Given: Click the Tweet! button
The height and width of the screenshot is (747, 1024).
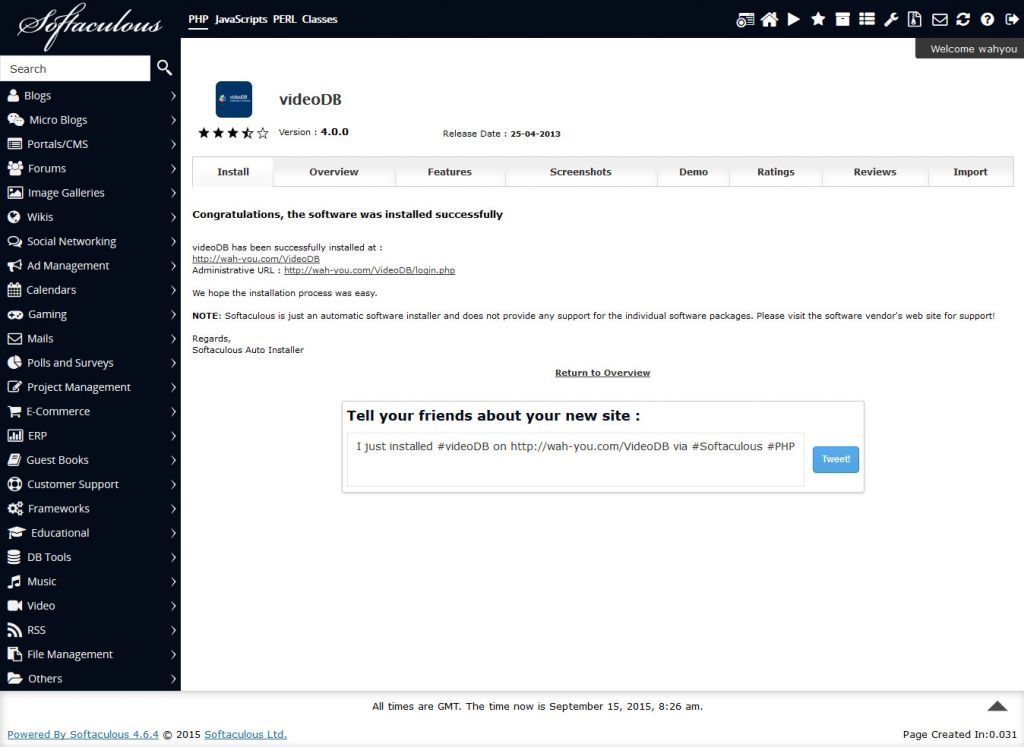Looking at the screenshot, I should click(835, 459).
